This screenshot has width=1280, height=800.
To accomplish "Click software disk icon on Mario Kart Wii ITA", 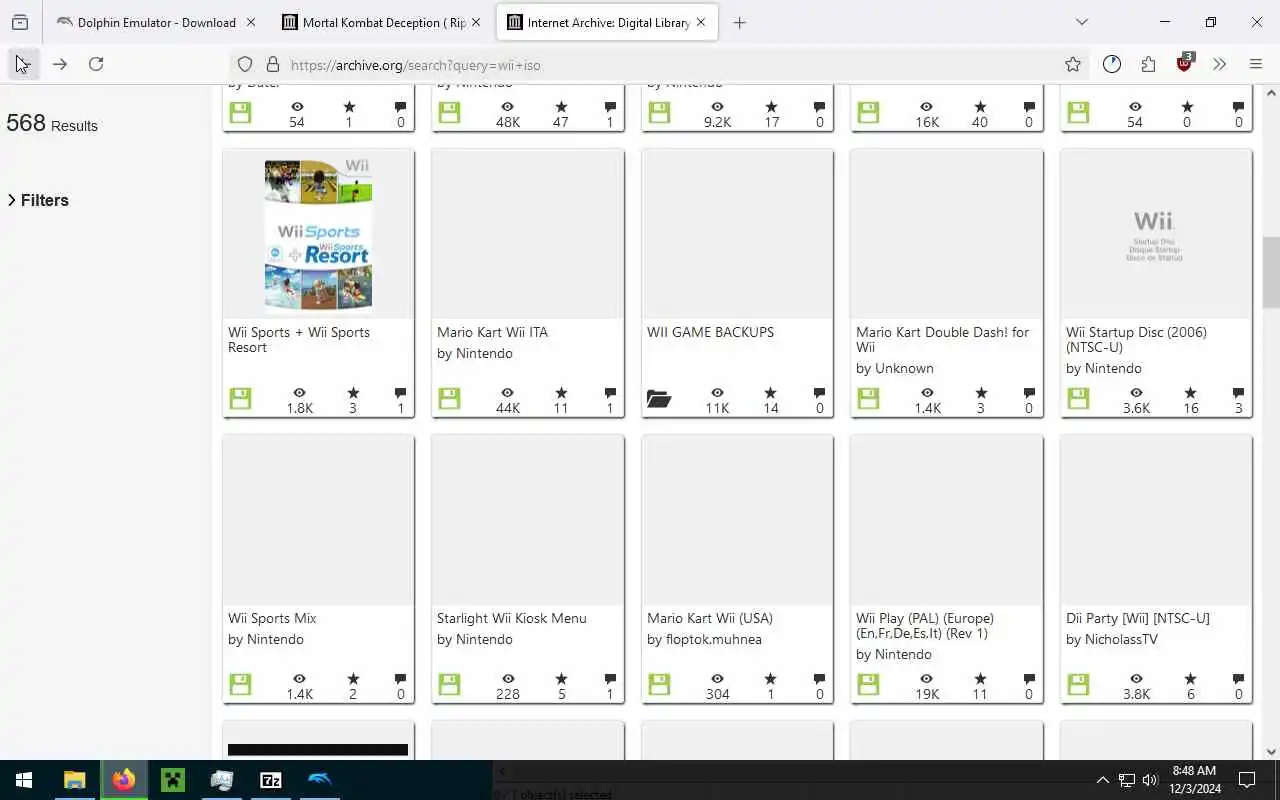I will click(450, 399).
